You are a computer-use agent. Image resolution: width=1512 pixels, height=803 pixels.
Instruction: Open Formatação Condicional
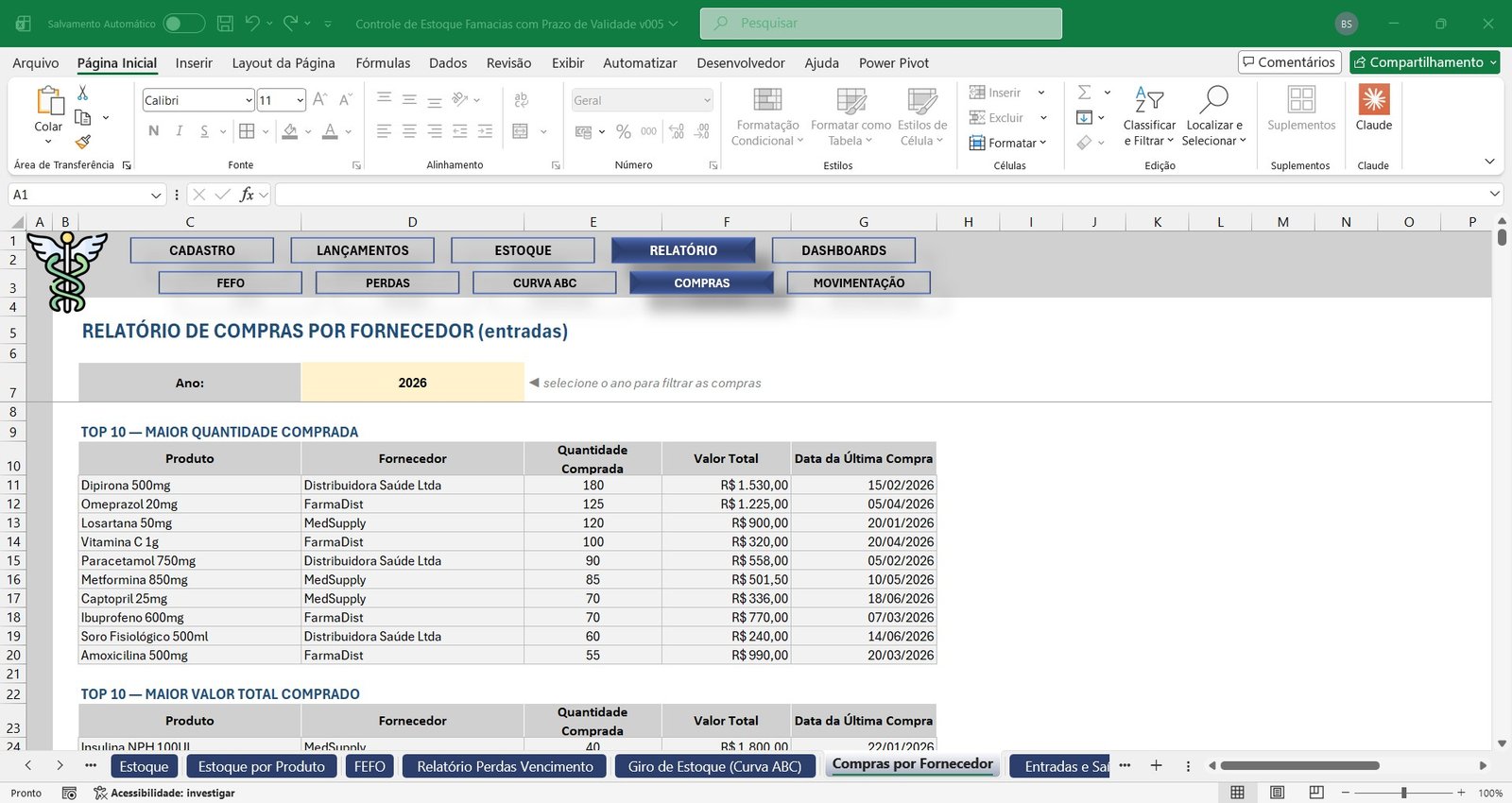coord(767,116)
